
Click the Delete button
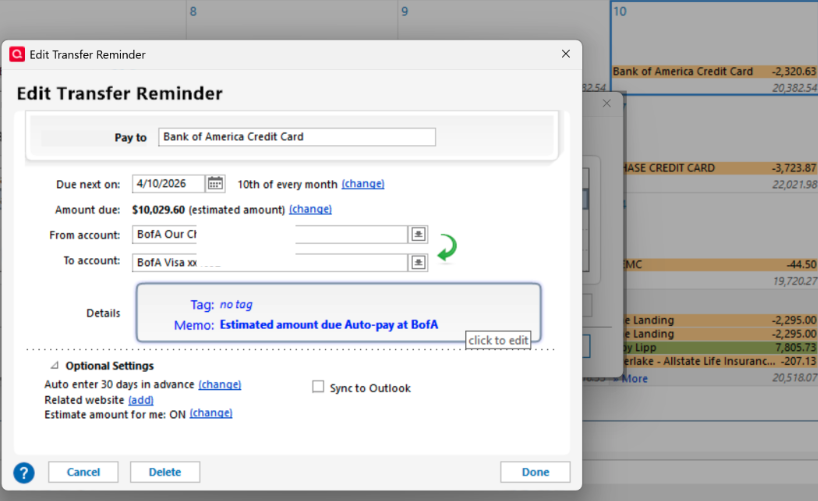point(165,472)
